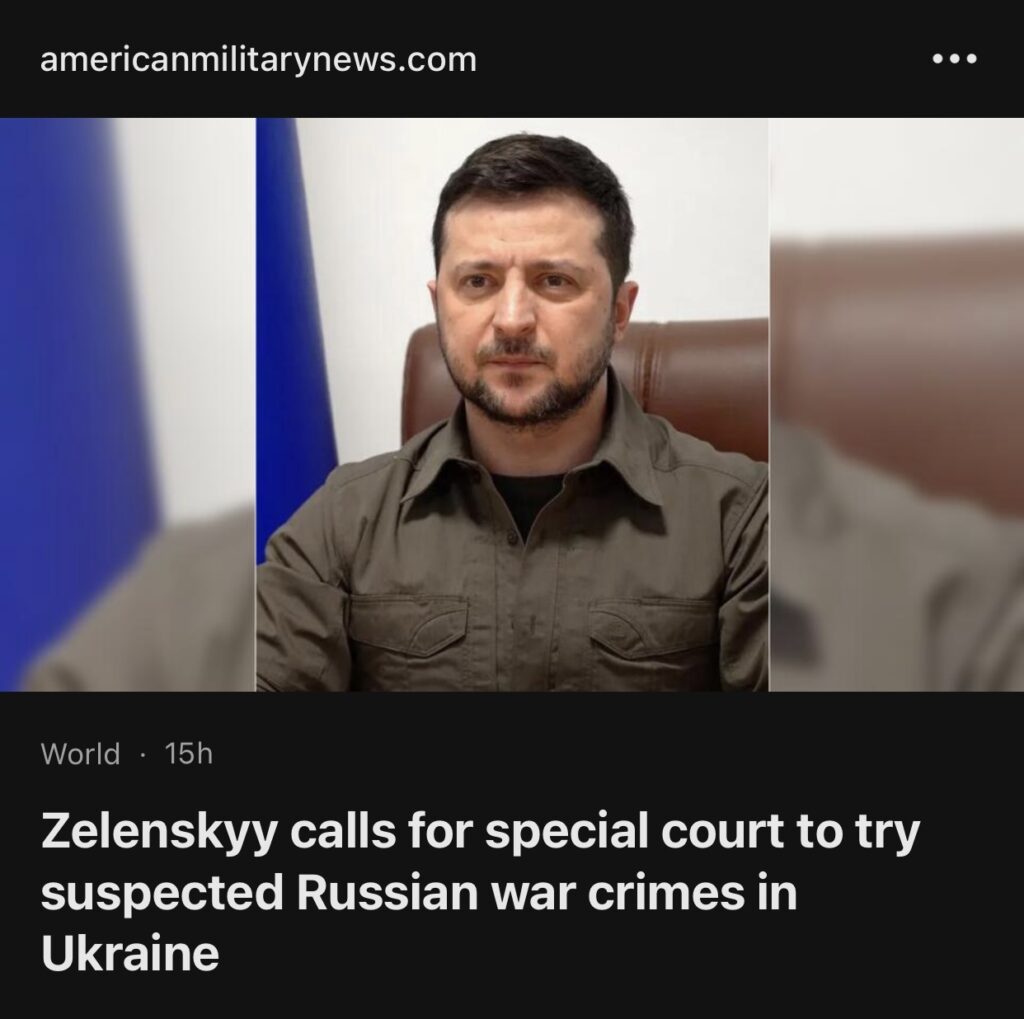Click the dot separator between World and 15h
The image size is (1024, 1019).
pos(142,754)
